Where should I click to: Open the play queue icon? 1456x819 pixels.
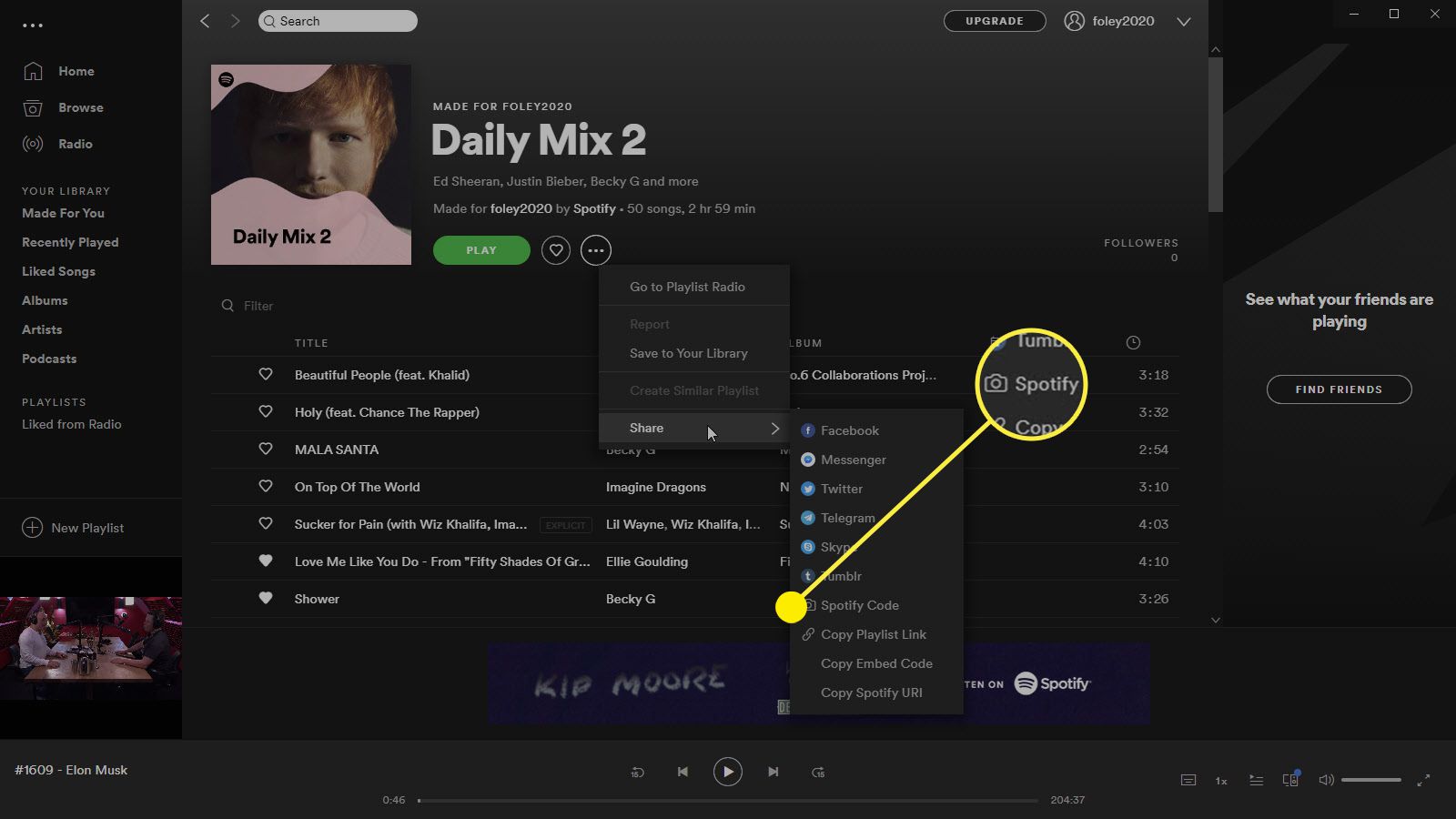pyautogui.click(x=1256, y=780)
